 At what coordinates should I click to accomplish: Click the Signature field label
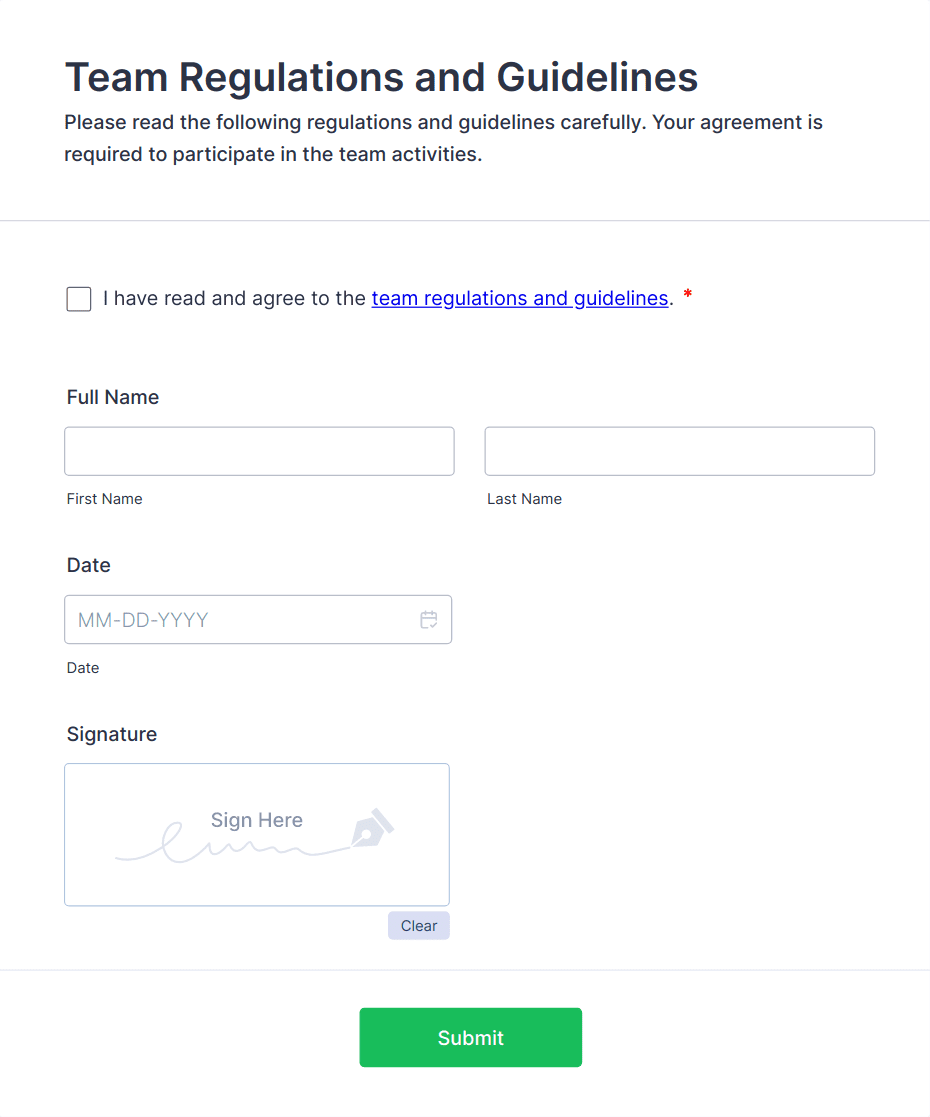pos(112,734)
